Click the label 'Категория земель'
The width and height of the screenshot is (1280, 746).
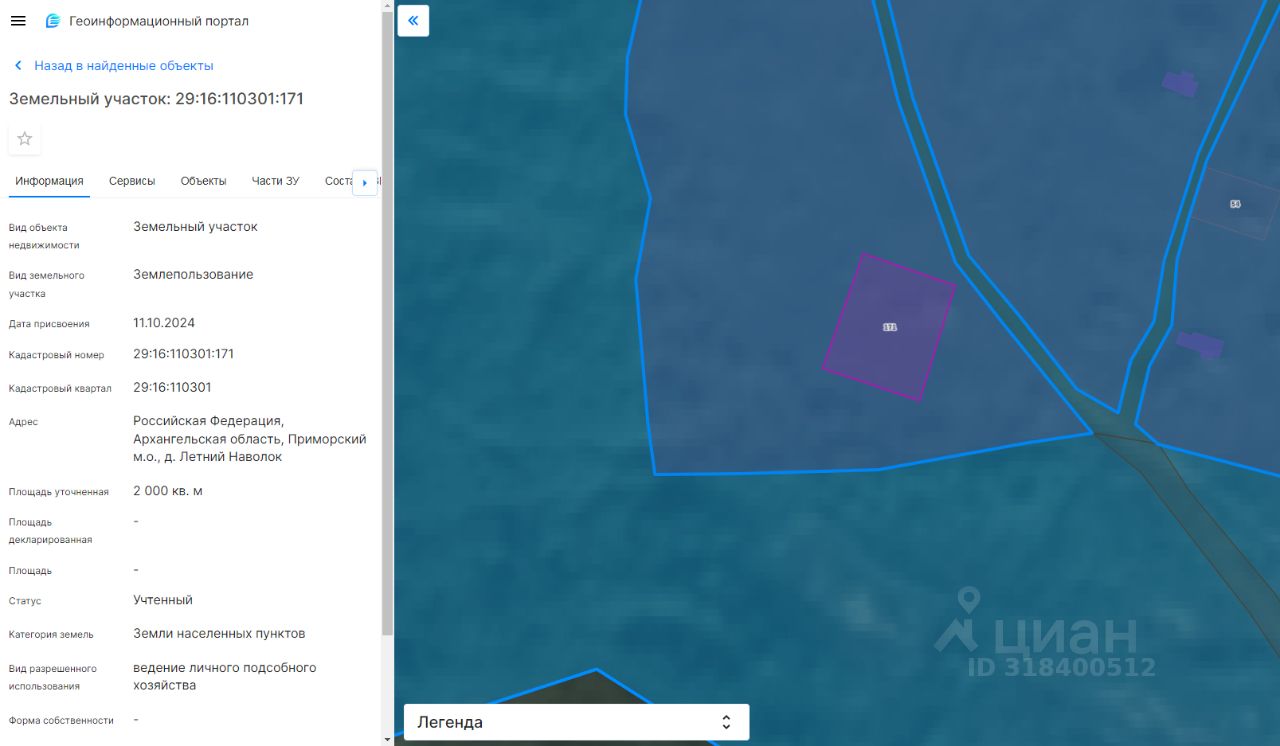coord(51,635)
